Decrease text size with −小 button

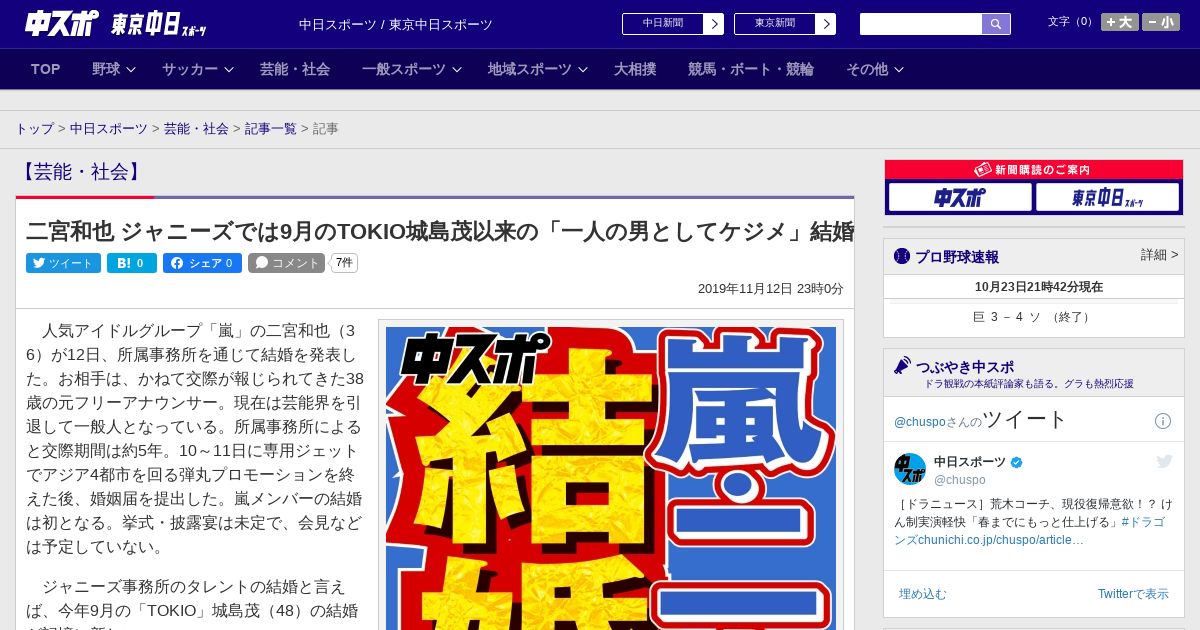(1161, 22)
